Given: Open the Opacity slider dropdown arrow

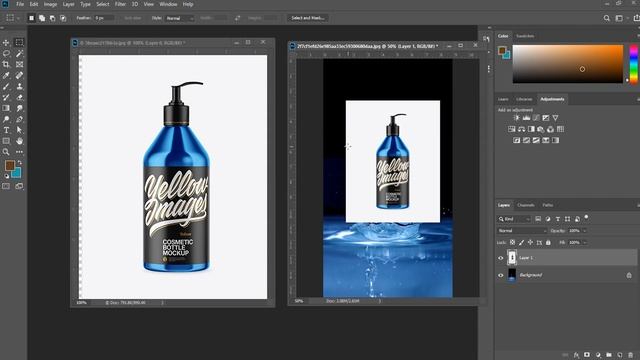Looking at the screenshot, I should [585, 231].
